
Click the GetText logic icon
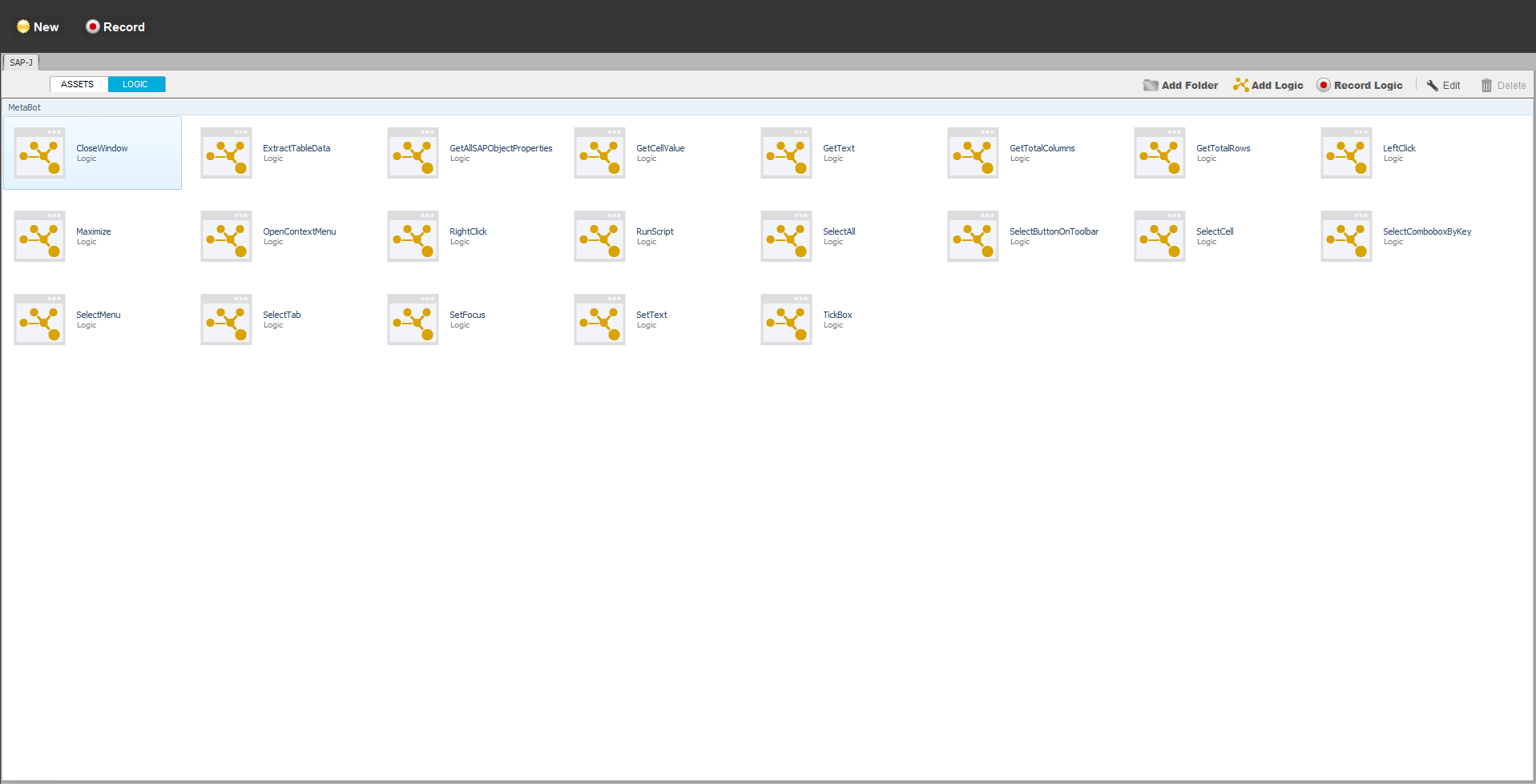point(786,153)
